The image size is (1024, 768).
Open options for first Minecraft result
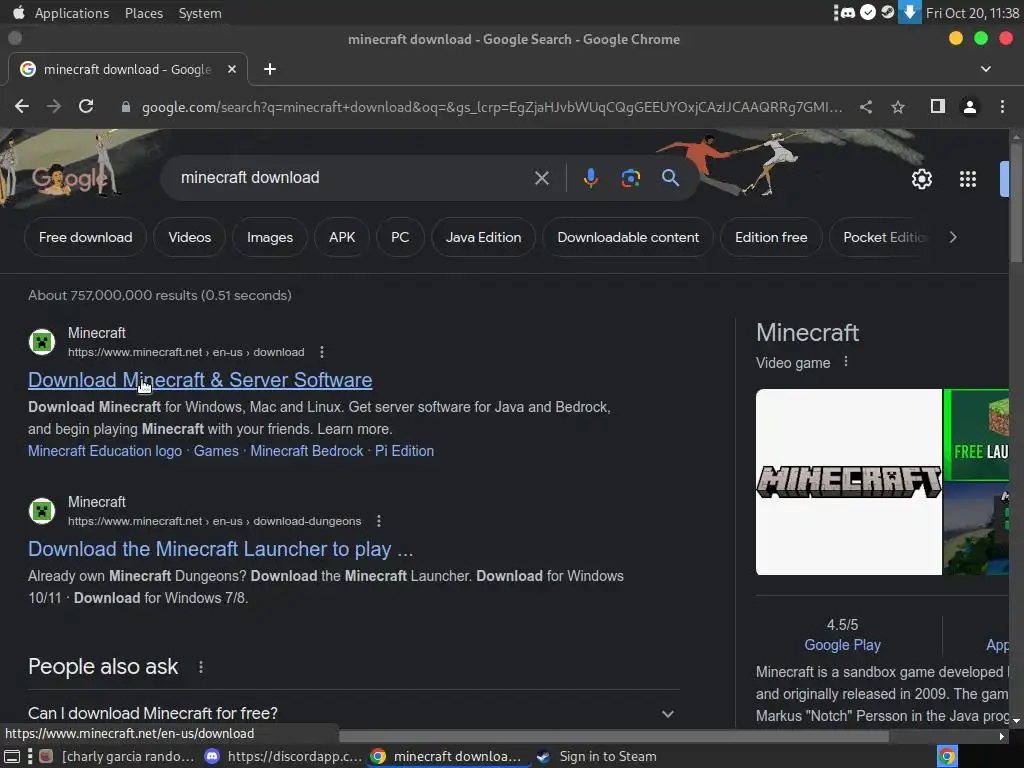322,352
